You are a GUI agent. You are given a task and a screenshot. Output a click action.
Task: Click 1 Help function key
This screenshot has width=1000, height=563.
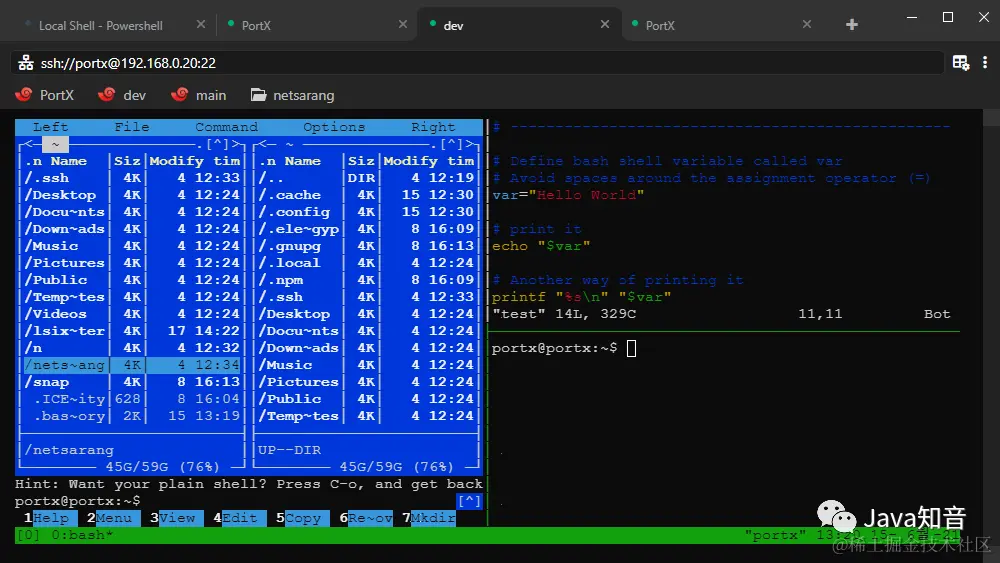coord(50,518)
